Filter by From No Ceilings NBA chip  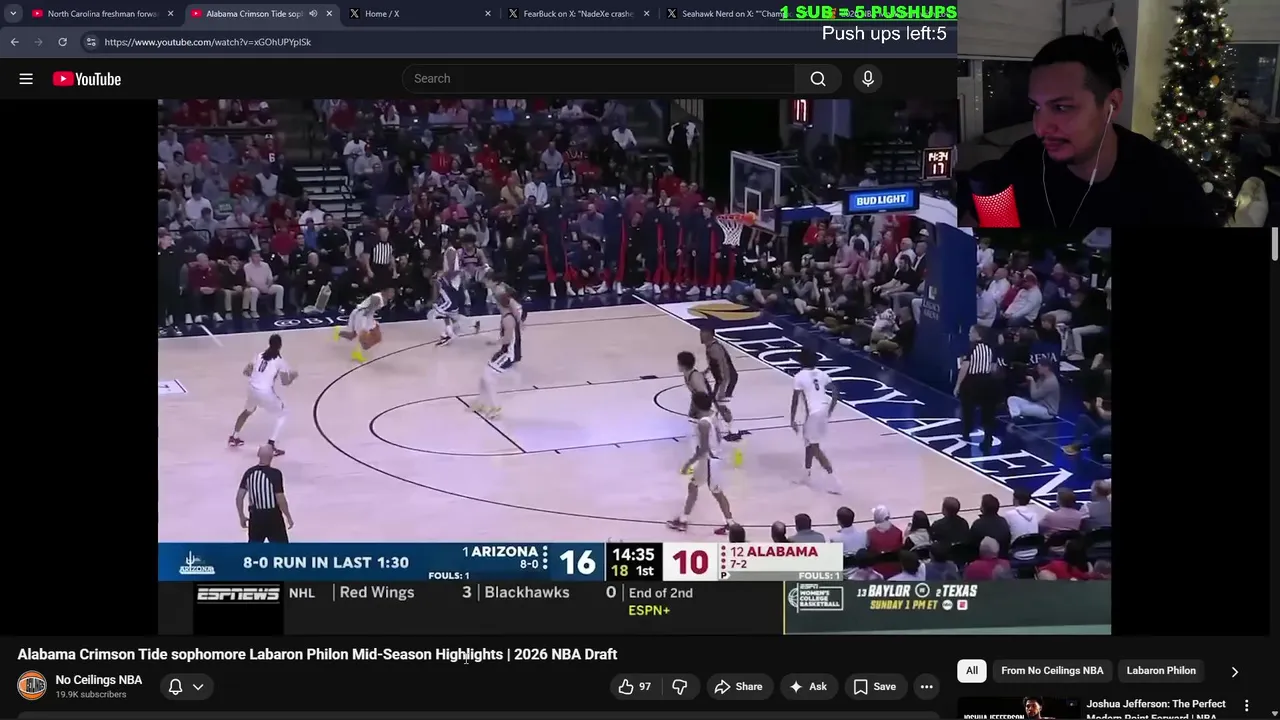pos(1052,671)
